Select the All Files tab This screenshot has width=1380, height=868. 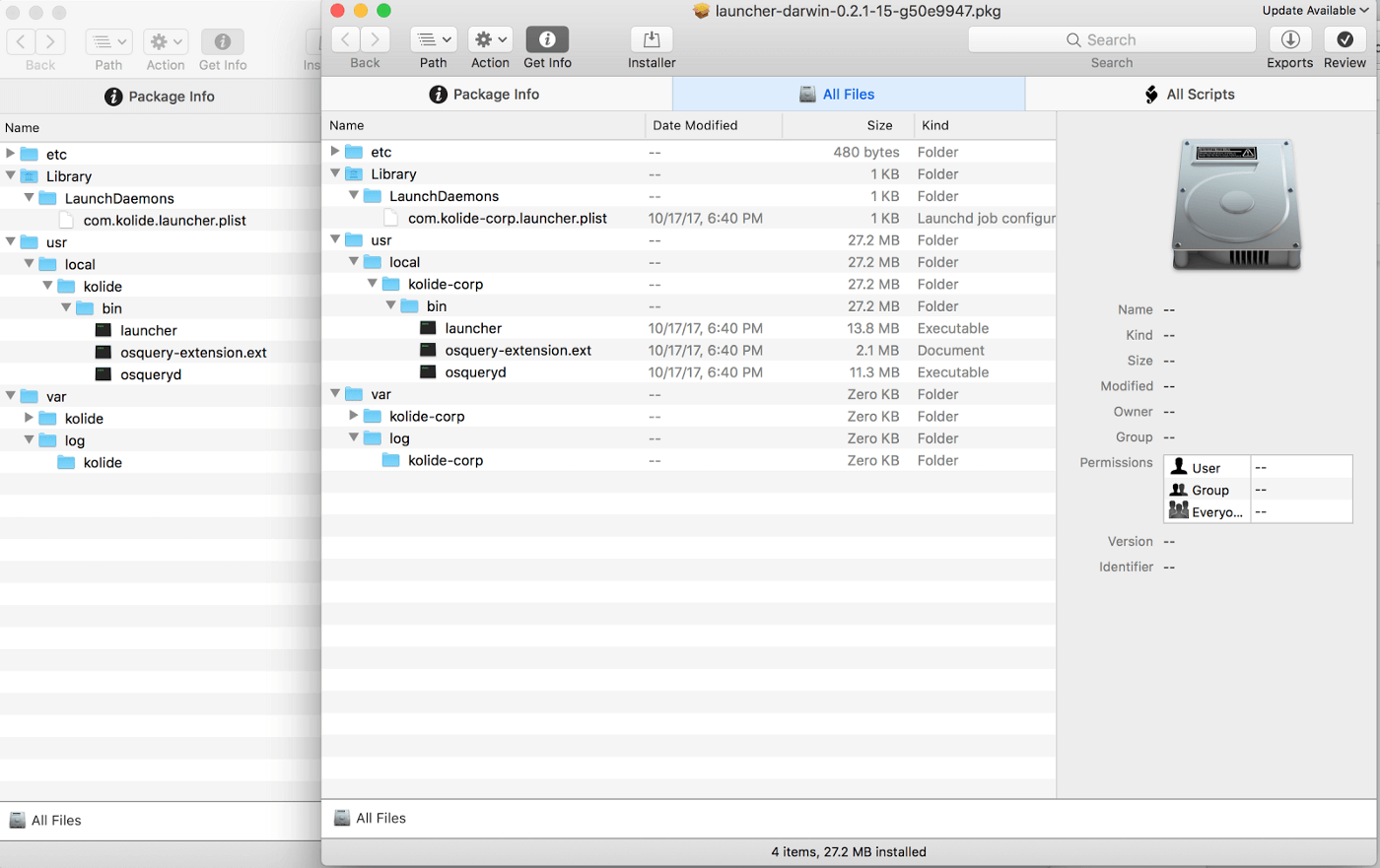(x=849, y=95)
